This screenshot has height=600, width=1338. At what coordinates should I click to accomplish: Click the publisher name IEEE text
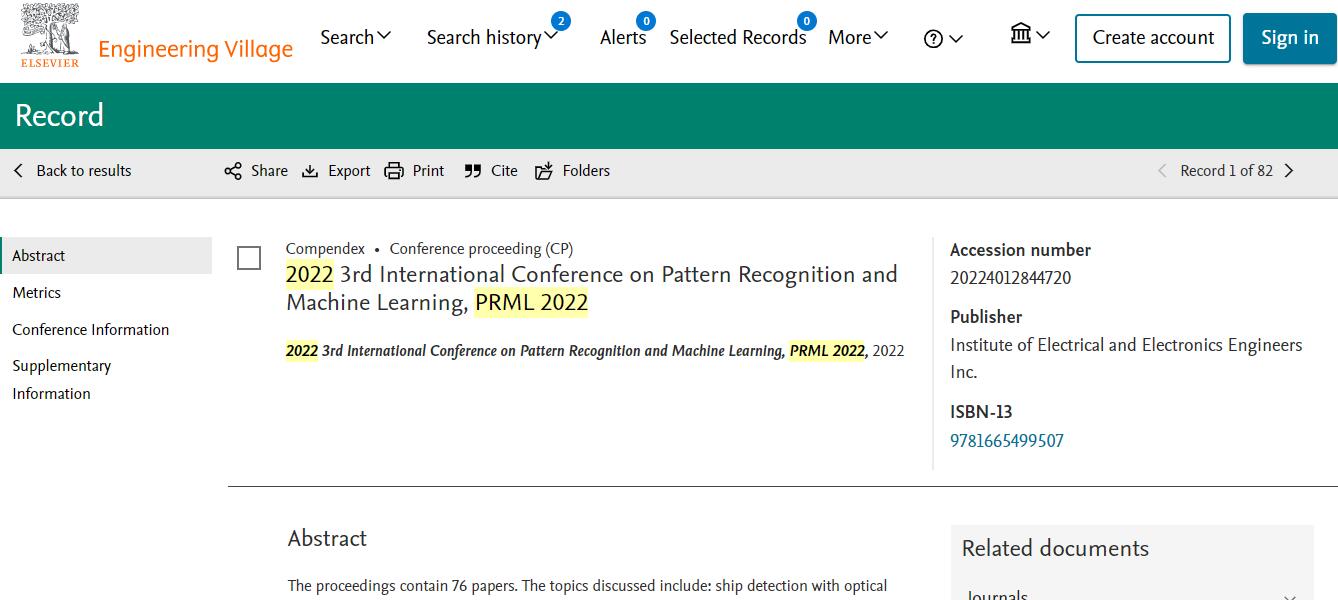(x=1126, y=358)
